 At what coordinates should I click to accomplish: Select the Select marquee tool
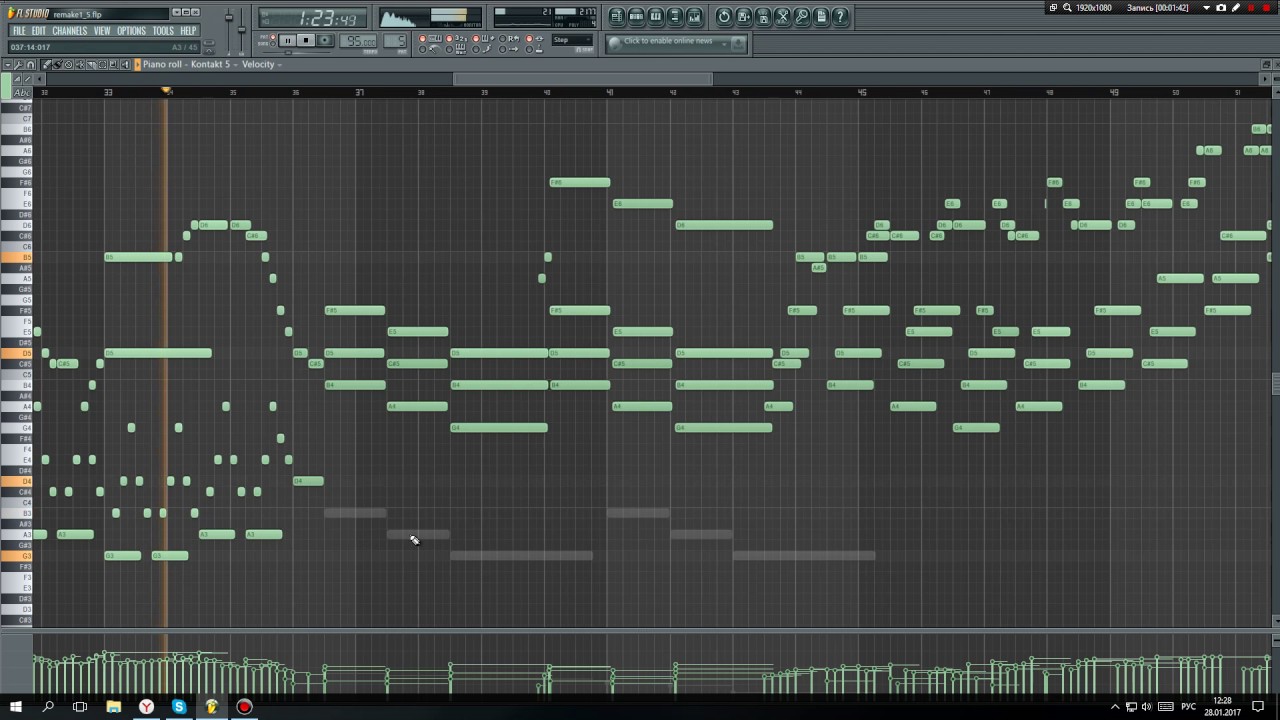(102, 64)
